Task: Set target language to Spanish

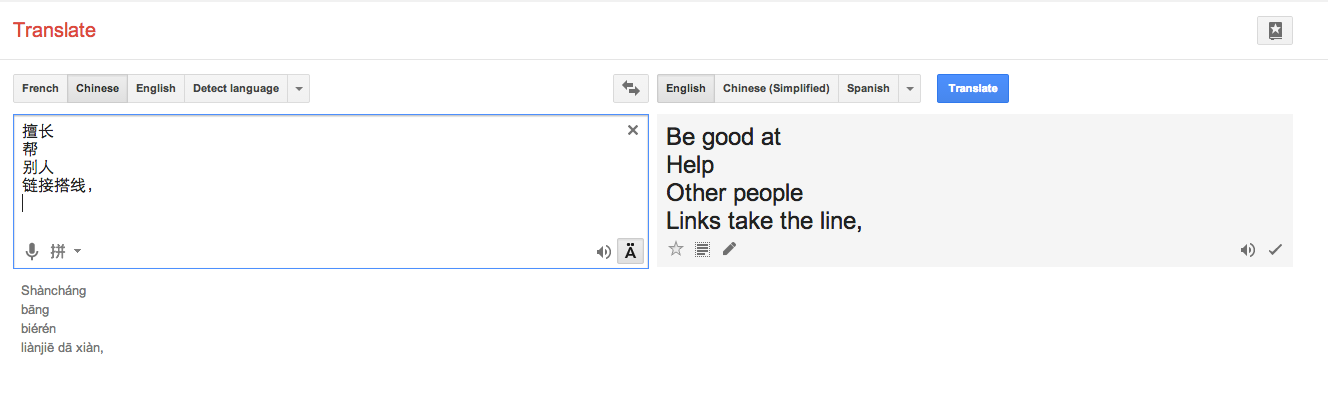Action: coord(868,88)
